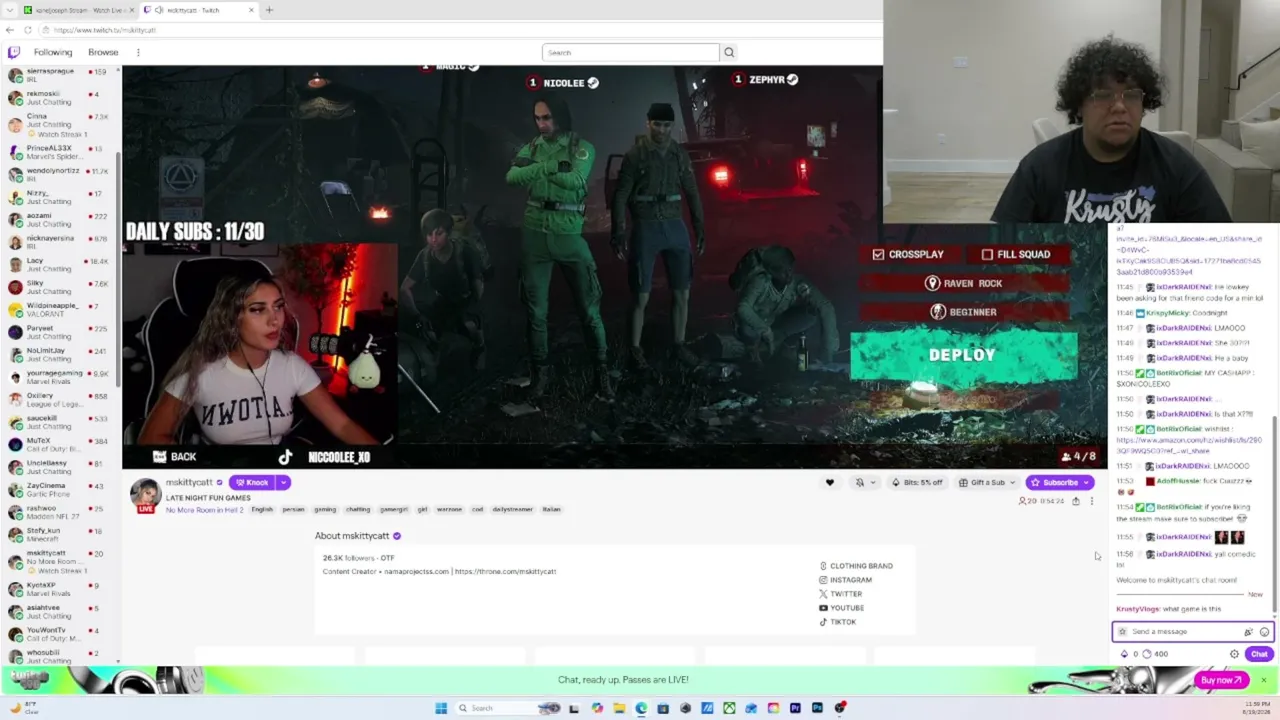Click the star icon in chat input

[x=1122, y=632]
